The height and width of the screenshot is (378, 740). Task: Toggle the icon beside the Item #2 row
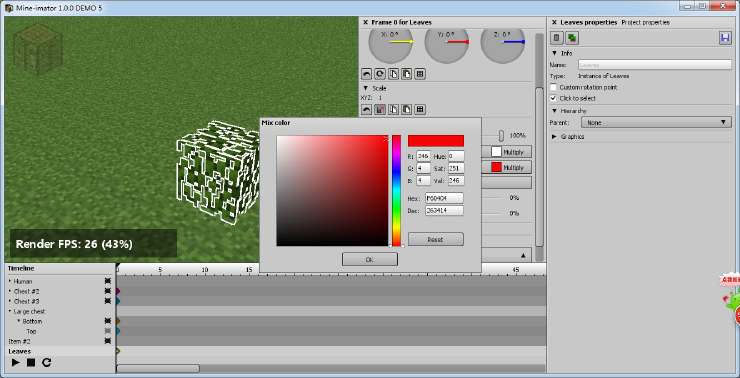coord(108,341)
